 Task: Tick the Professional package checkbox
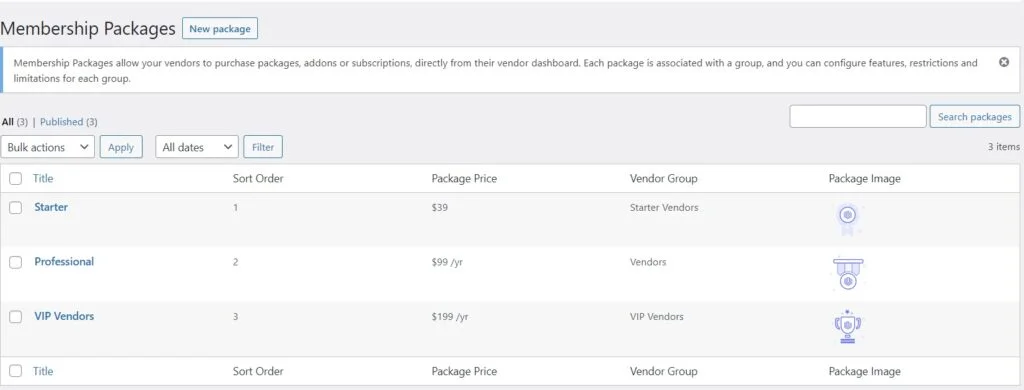16,262
